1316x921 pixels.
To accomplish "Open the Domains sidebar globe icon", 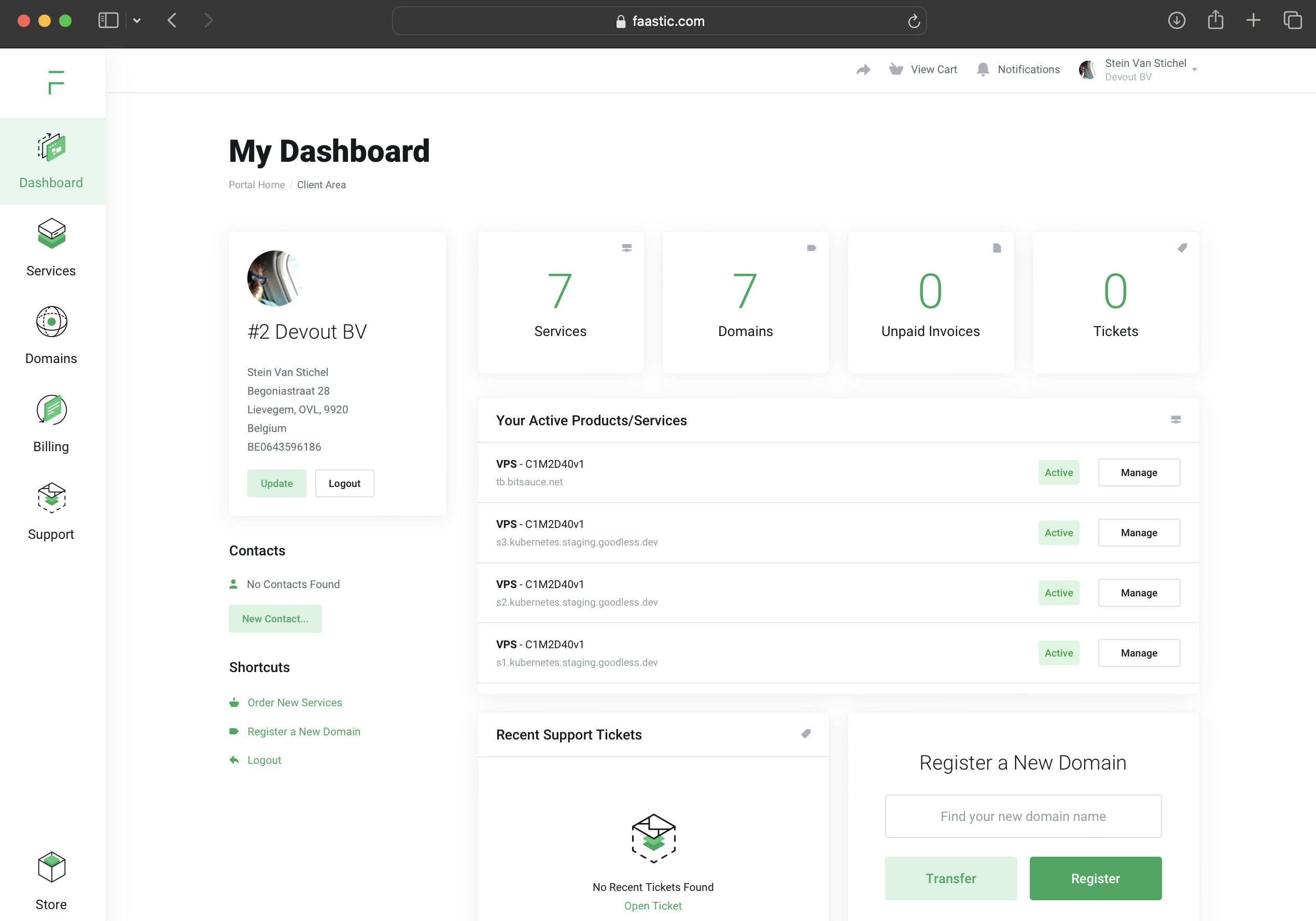I will (51, 322).
